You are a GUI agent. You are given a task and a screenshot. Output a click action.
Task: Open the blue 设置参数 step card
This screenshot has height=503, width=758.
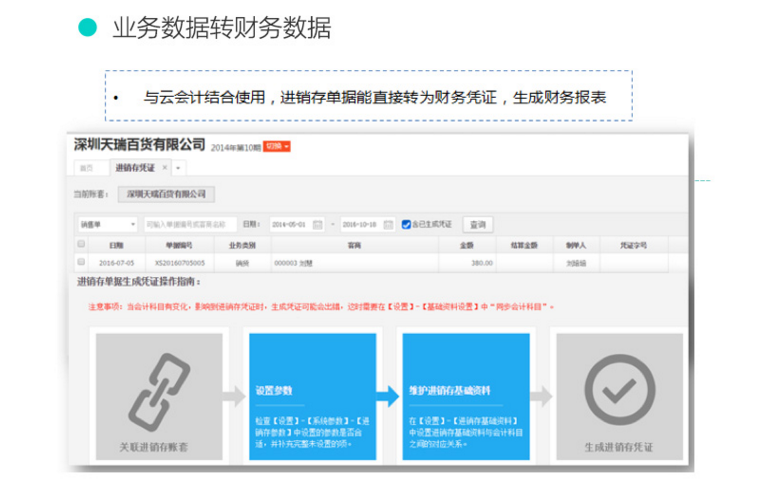[313, 396]
